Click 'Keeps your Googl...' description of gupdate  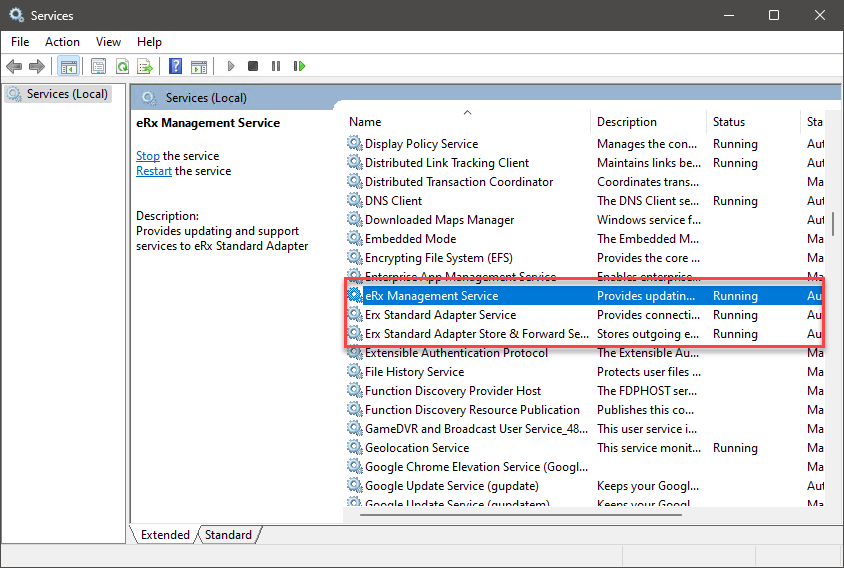tap(648, 486)
